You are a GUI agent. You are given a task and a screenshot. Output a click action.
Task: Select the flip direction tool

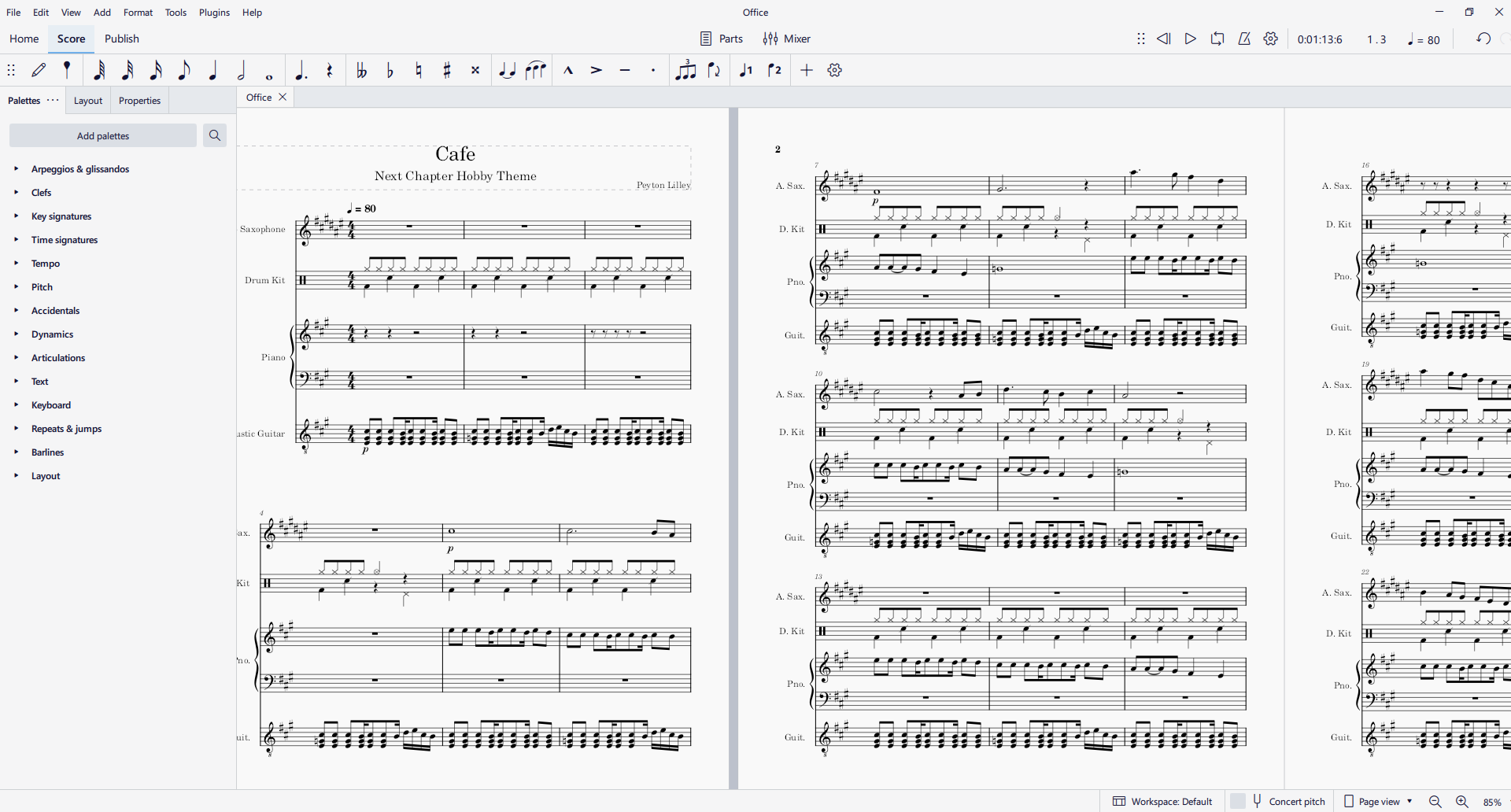pyautogui.click(x=714, y=71)
